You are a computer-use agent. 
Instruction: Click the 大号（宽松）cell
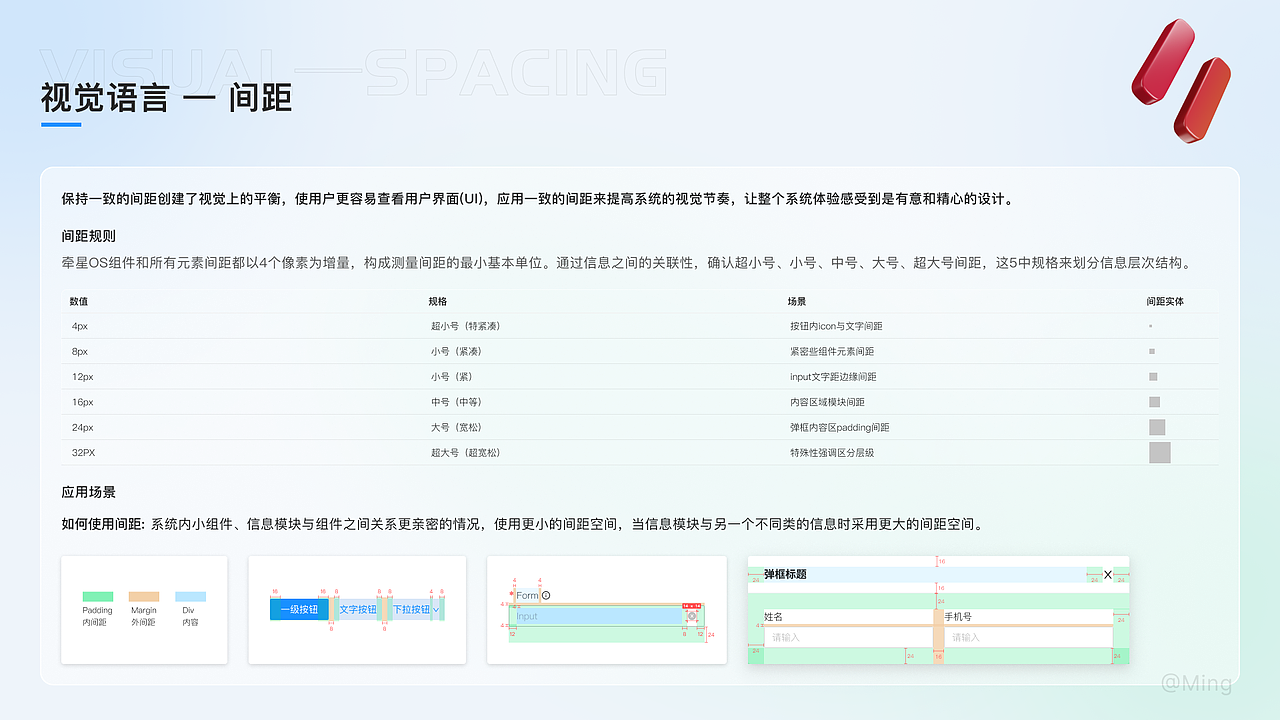coord(456,427)
